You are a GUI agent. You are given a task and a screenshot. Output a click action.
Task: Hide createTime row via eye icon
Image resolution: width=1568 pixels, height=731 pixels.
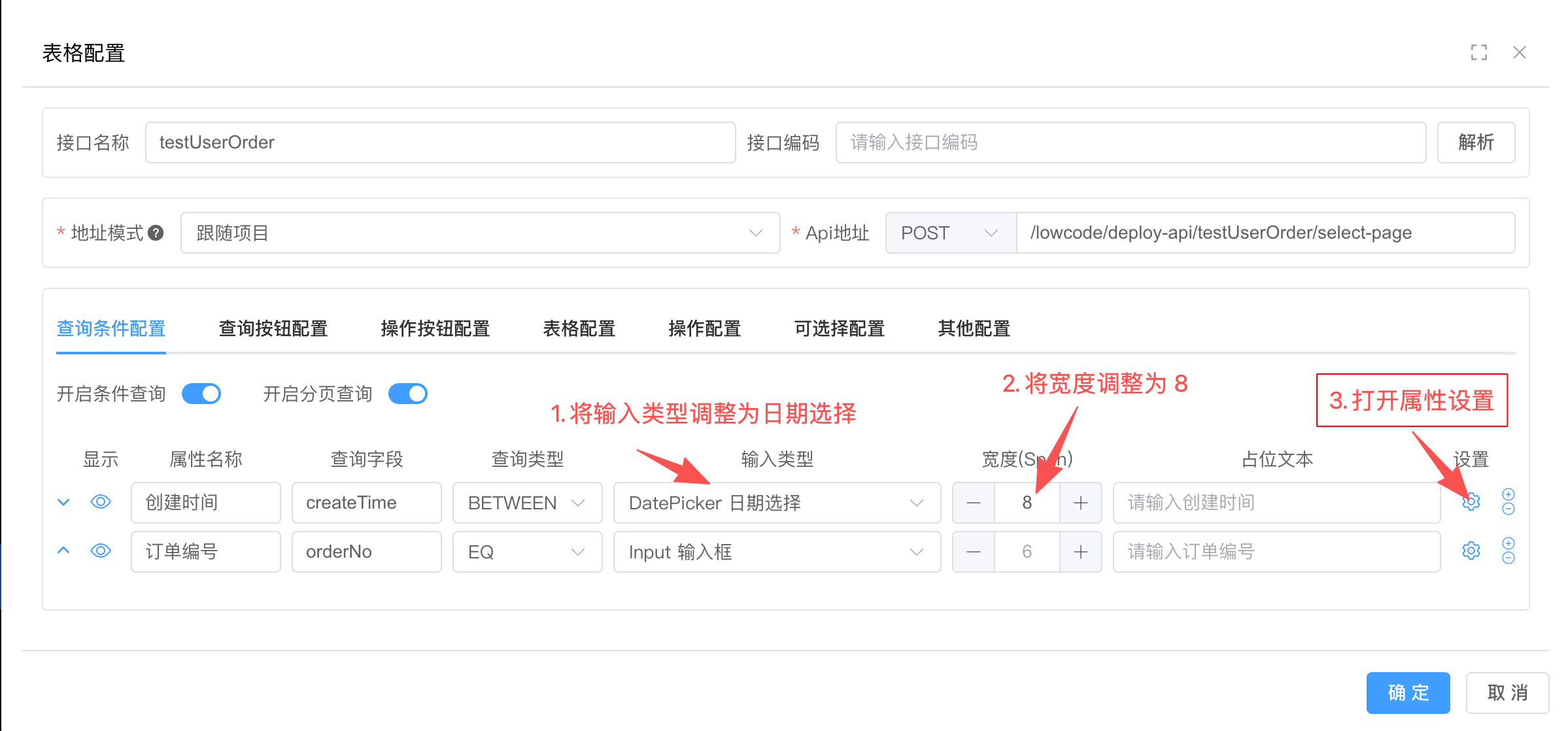pyautogui.click(x=100, y=502)
